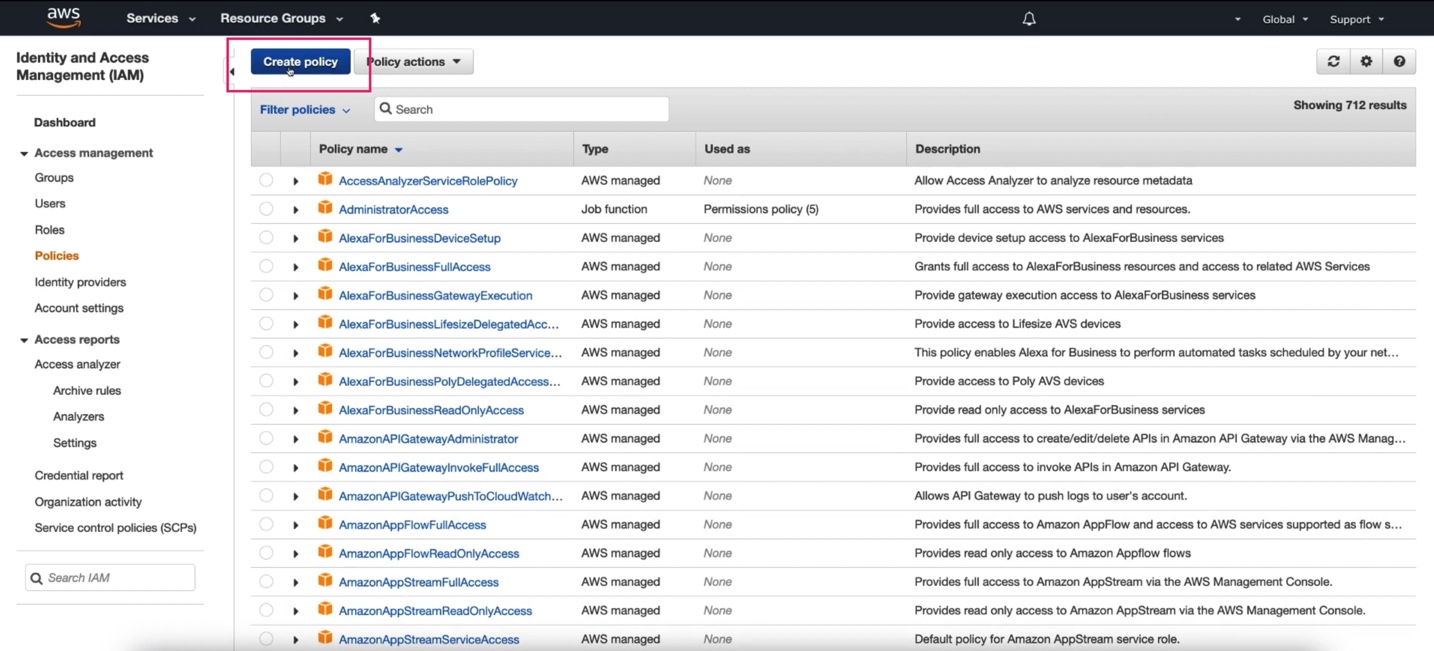Sort by the Policy name column header
This screenshot has width=1434, height=651.
coord(360,149)
